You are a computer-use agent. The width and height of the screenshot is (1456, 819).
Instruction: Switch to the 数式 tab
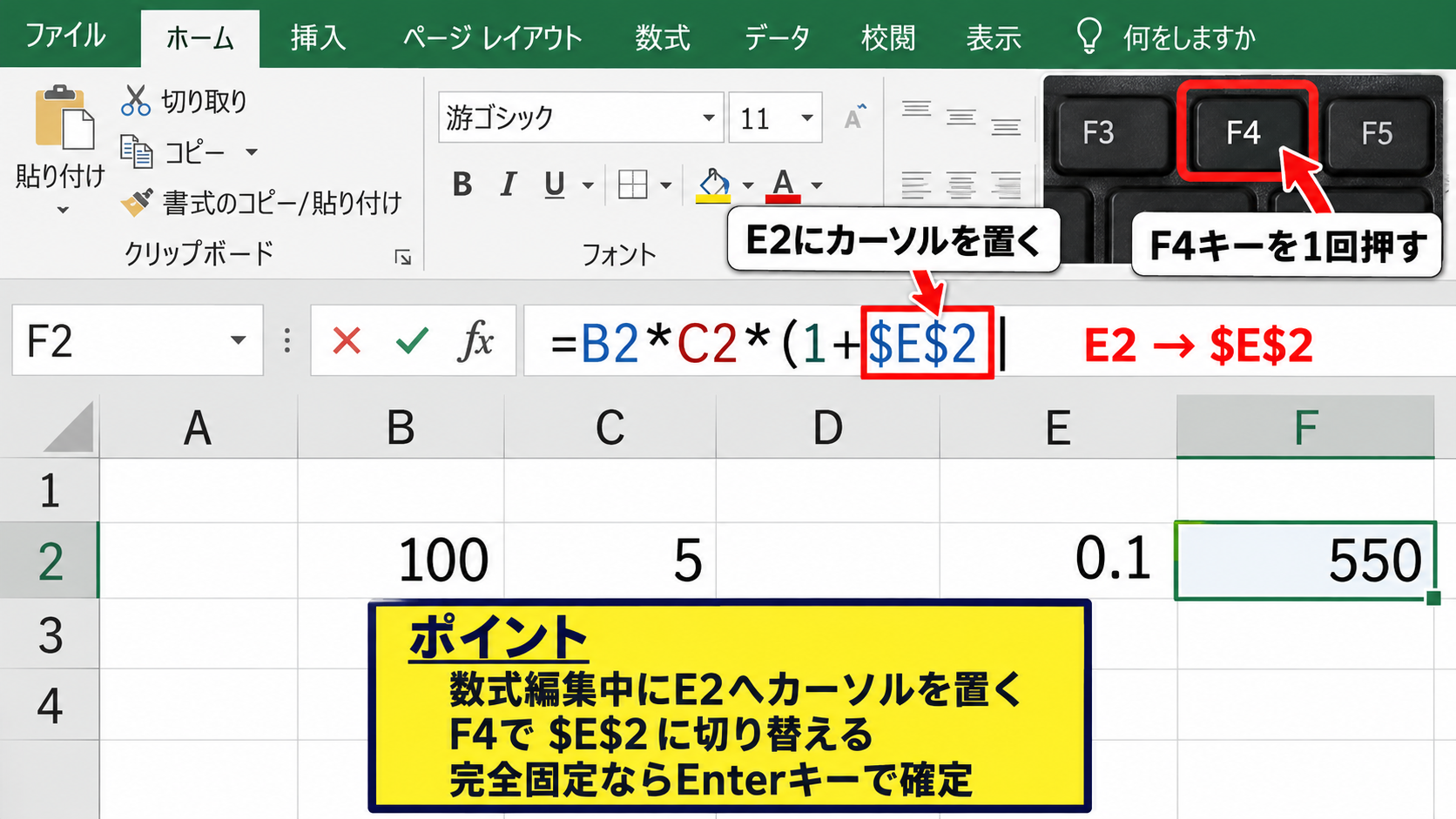[x=662, y=37]
